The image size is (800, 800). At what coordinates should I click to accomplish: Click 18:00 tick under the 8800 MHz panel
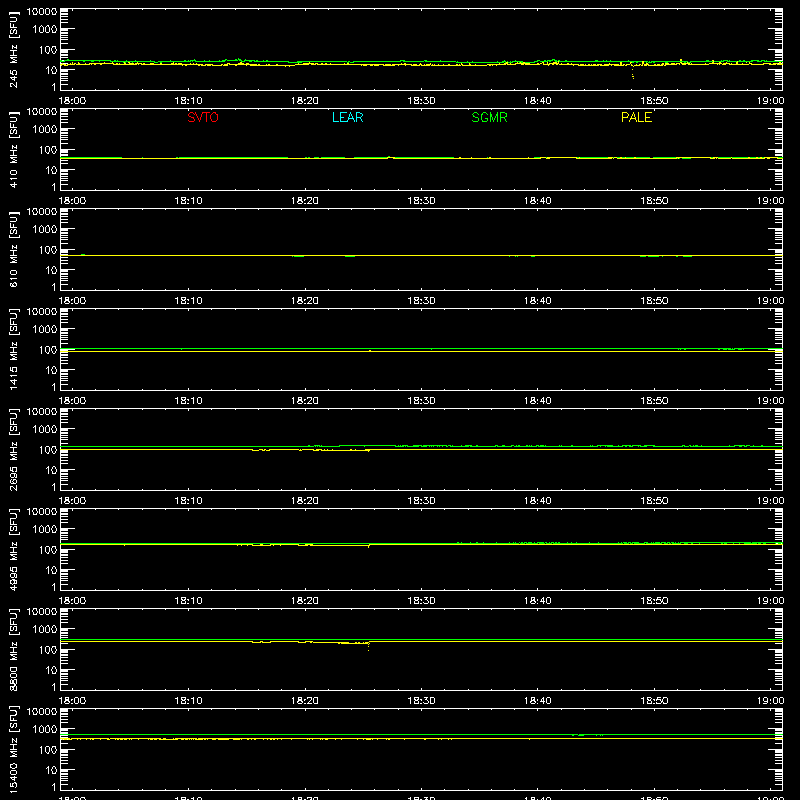coord(72,701)
